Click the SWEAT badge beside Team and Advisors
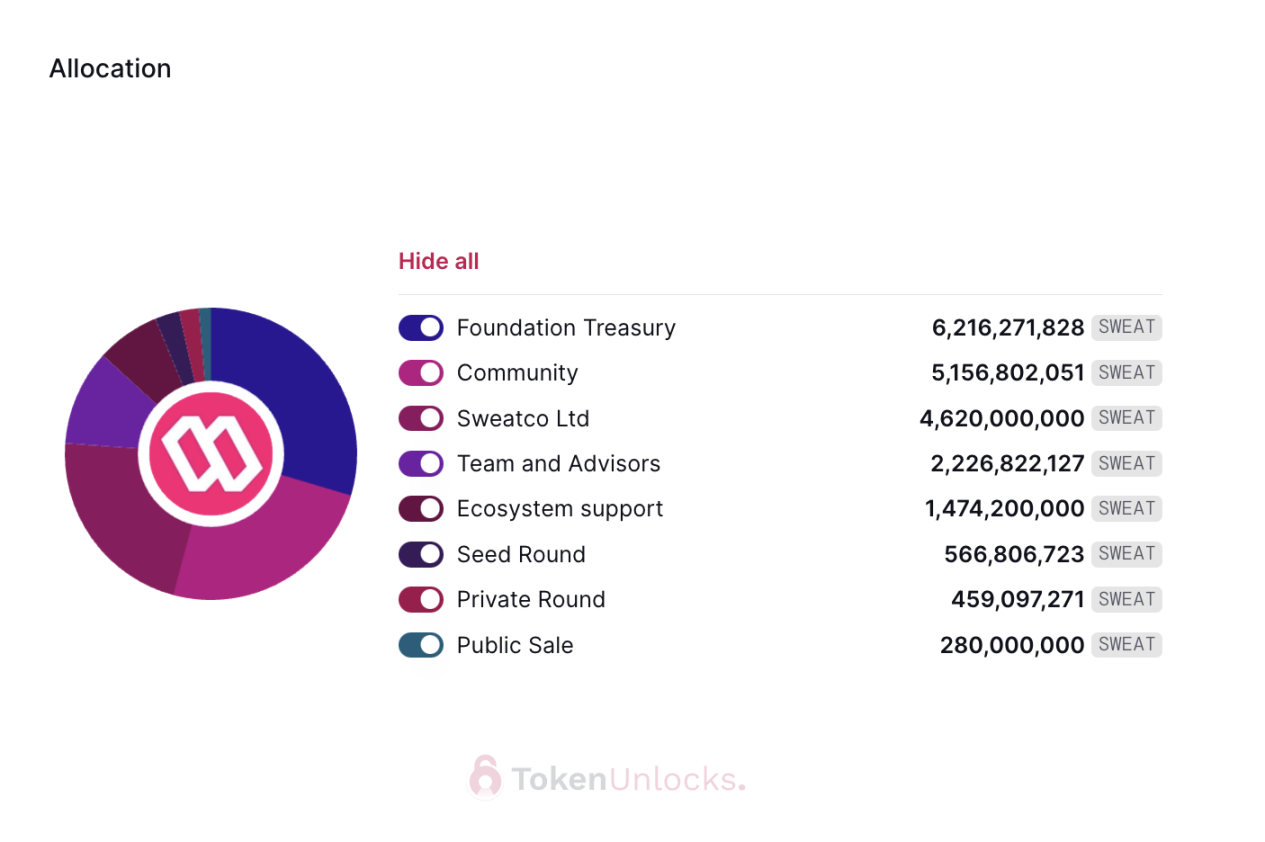Screen dimensions: 1265x842 [1126, 463]
